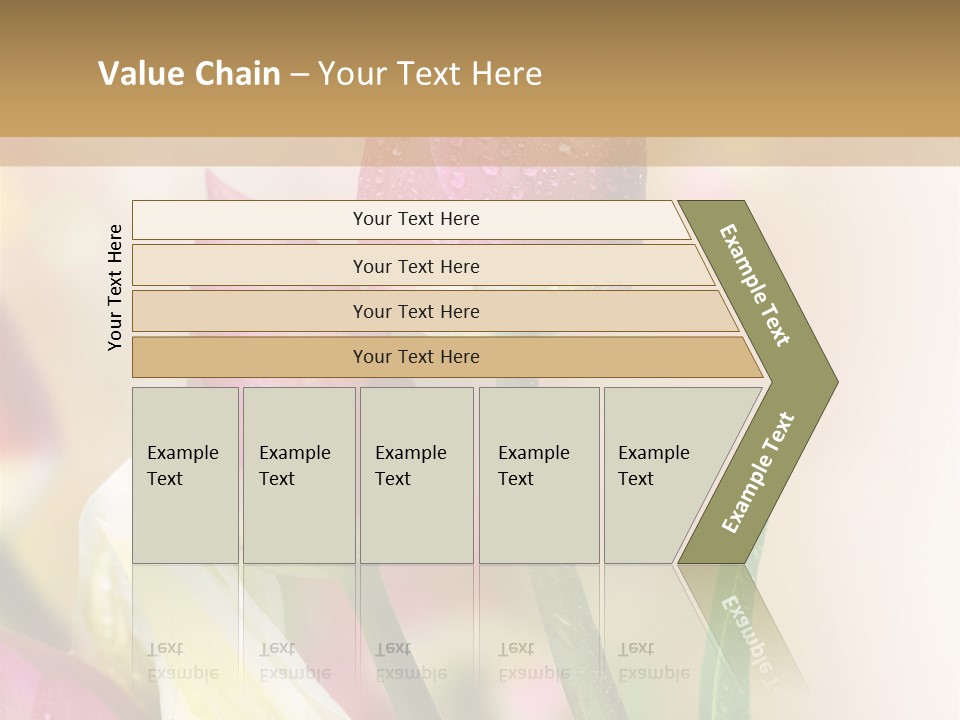Click the bold 'Value Chain' title text
The image size is (960, 720).
coord(189,74)
